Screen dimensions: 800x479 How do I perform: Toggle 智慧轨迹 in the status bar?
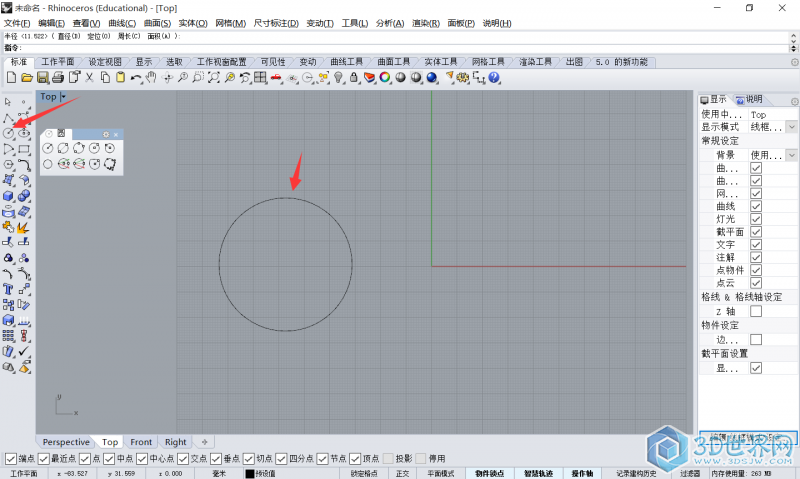538,473
